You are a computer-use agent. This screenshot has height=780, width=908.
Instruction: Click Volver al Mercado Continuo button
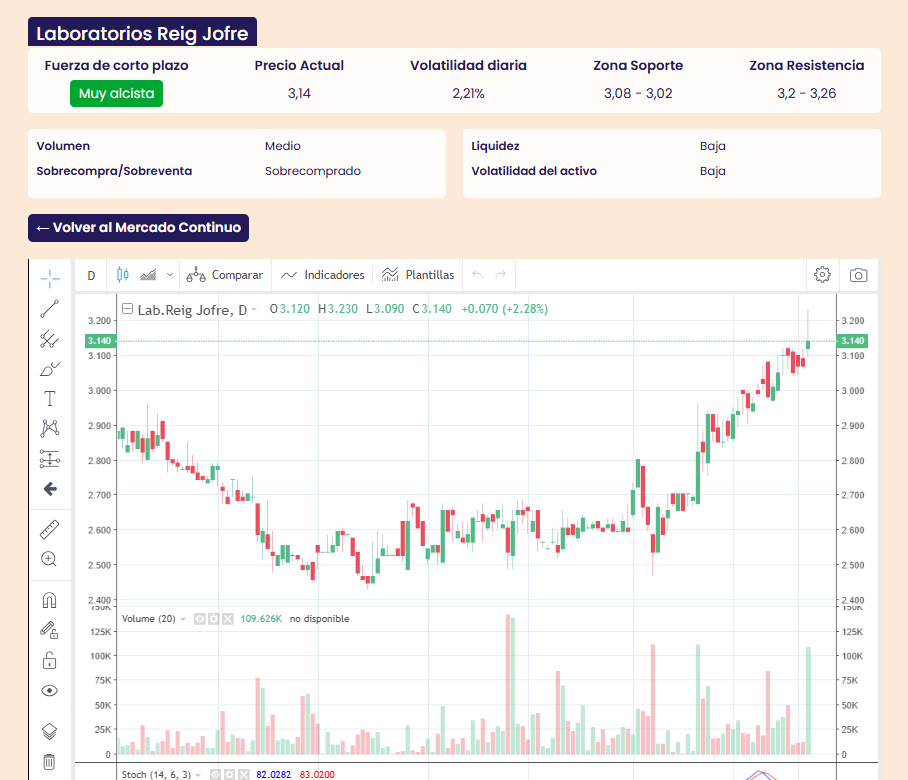click(138, 228)
